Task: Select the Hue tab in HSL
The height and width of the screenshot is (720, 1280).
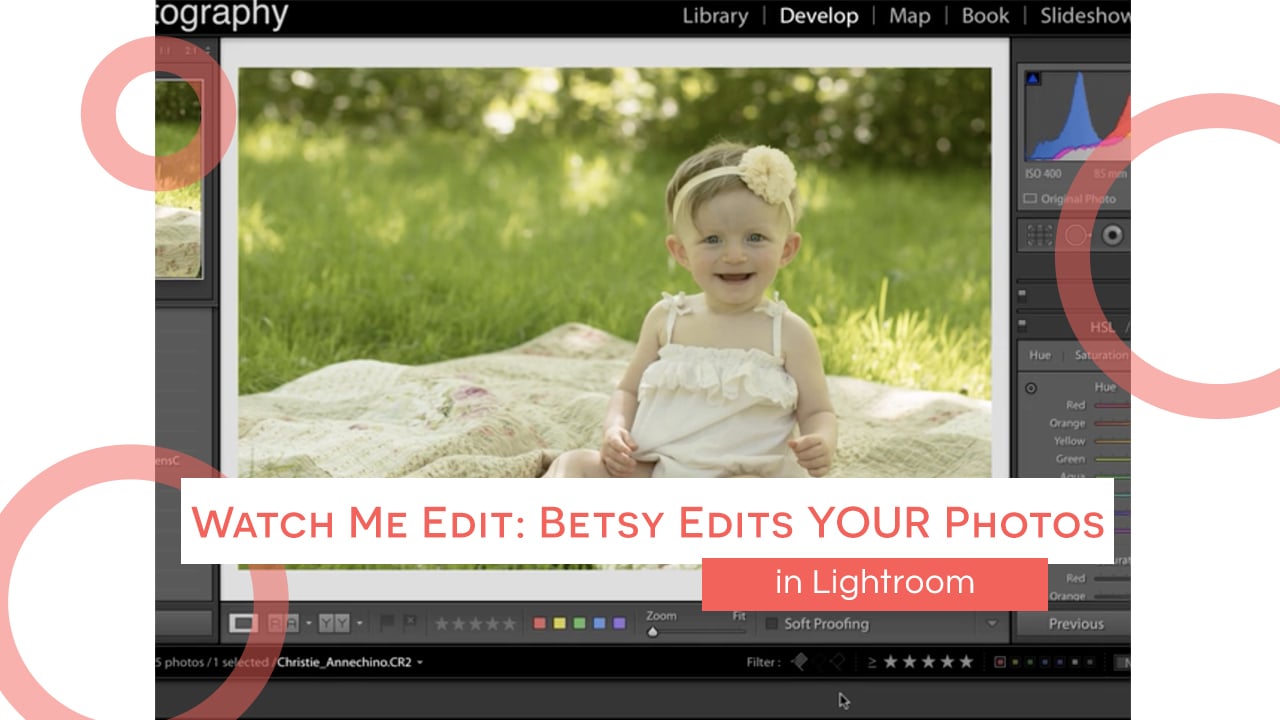Action: click(x=1040, y=355)
